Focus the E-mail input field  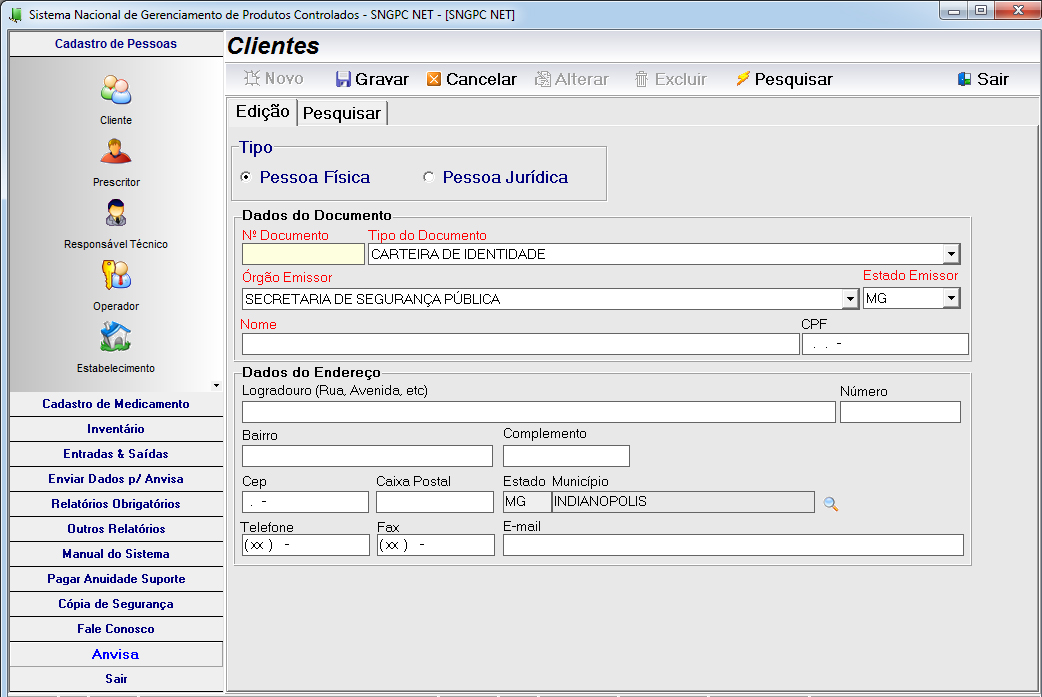733,545
